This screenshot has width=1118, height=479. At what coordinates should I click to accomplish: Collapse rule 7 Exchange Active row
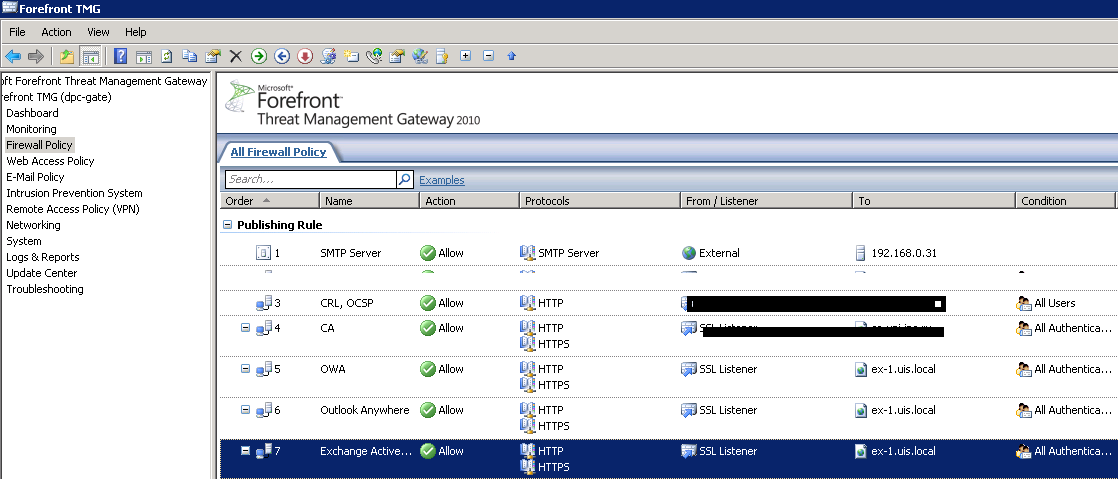point(245,450)
